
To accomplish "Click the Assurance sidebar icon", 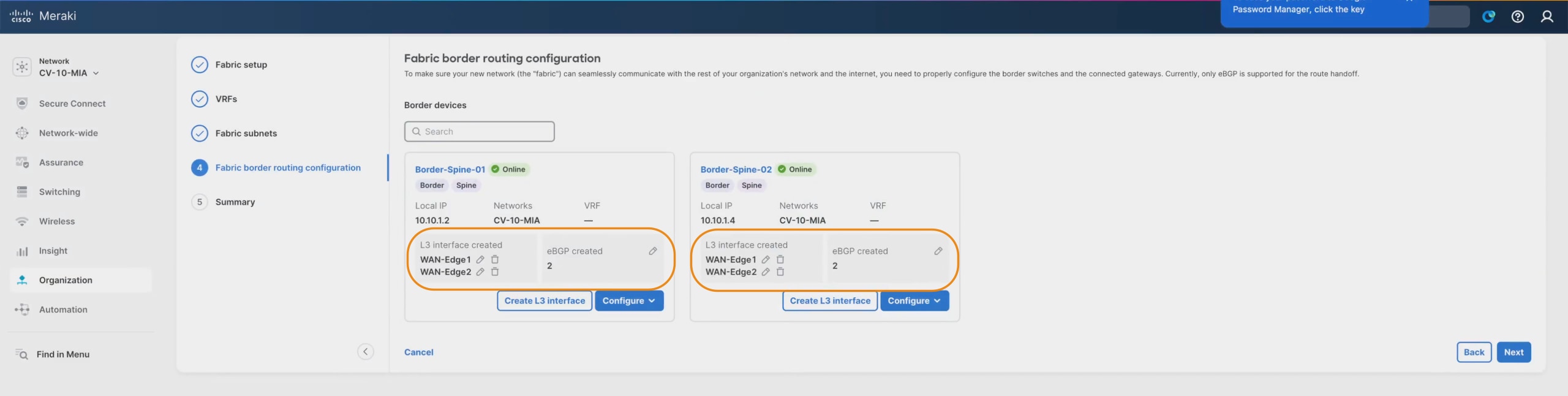I will [22, 162].
